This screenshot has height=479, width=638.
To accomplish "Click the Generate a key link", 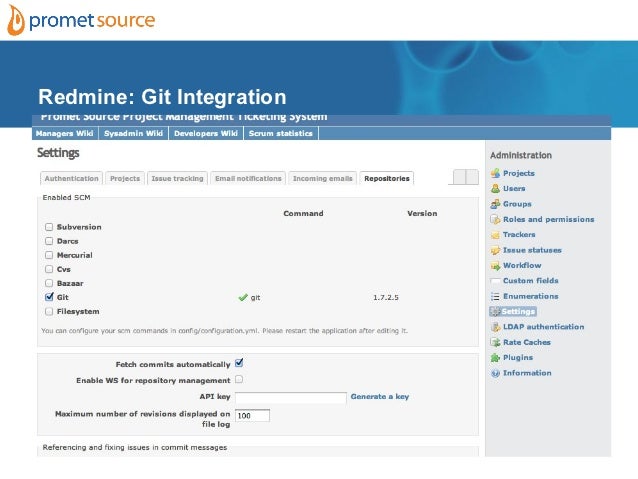I will coord(380,396).
